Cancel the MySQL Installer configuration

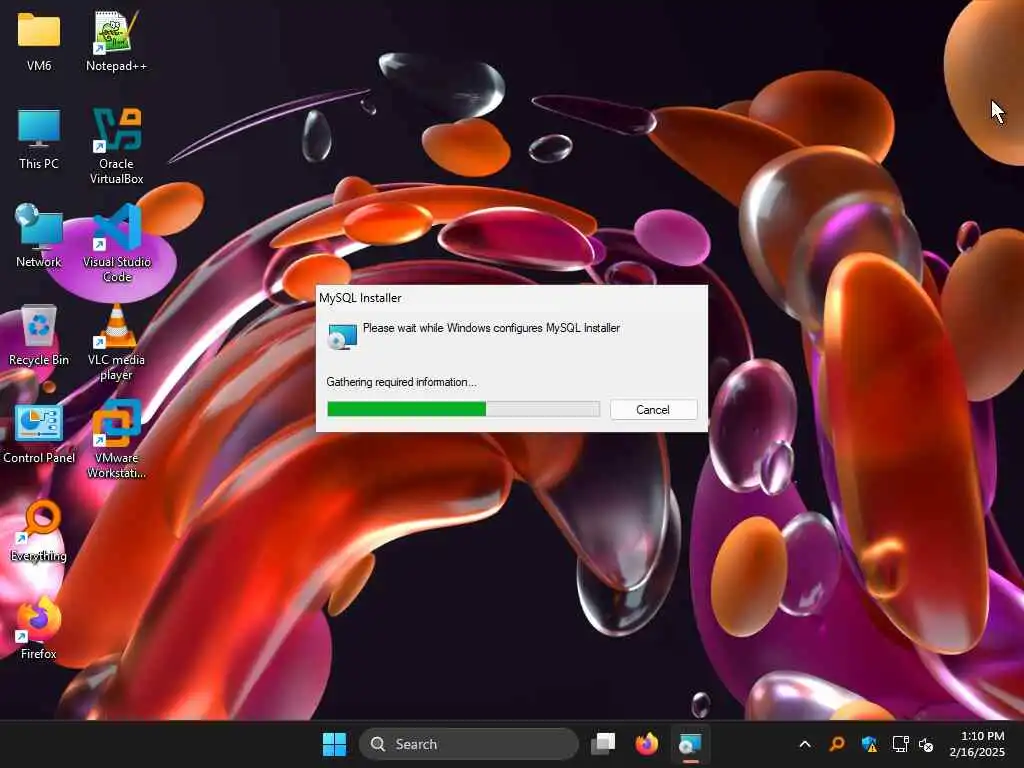[653, 409]
